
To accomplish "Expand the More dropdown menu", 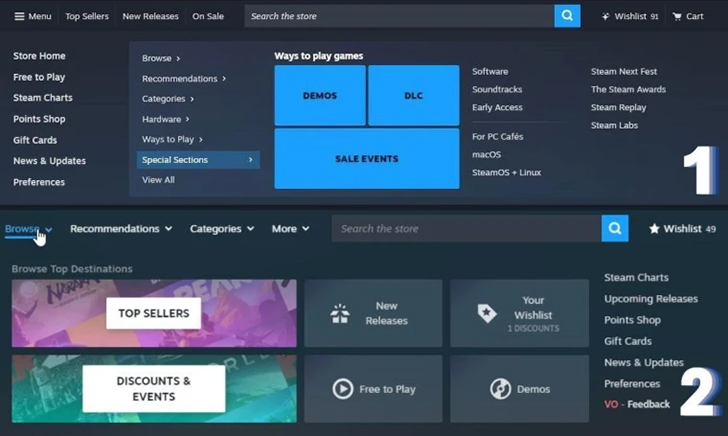I will pyautogui.click(x=290, y=229).
